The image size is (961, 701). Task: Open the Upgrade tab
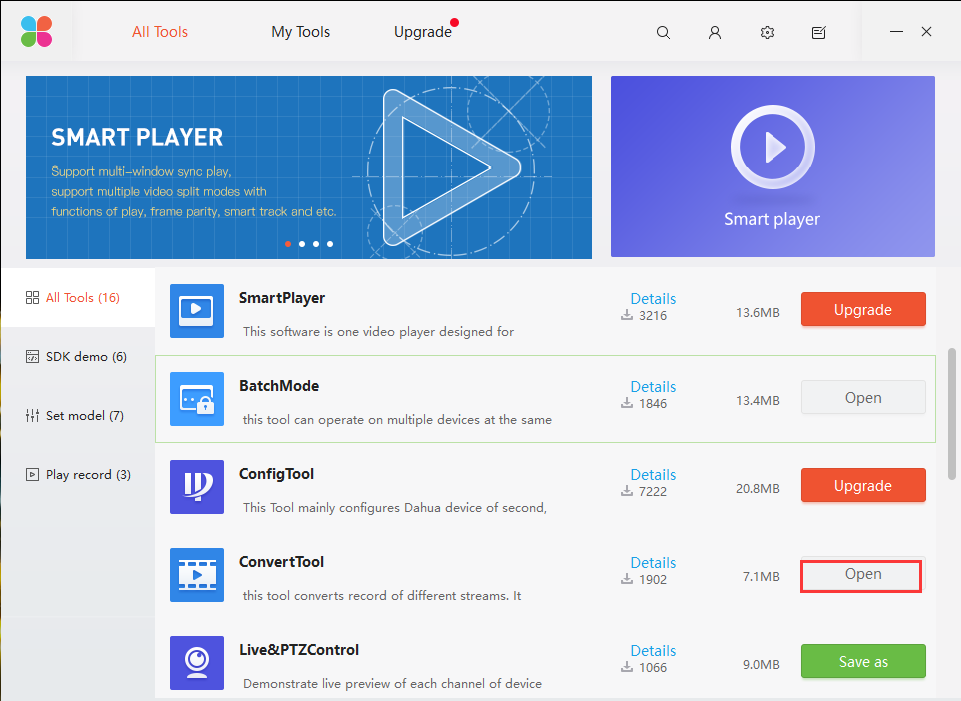click(423, 32)
